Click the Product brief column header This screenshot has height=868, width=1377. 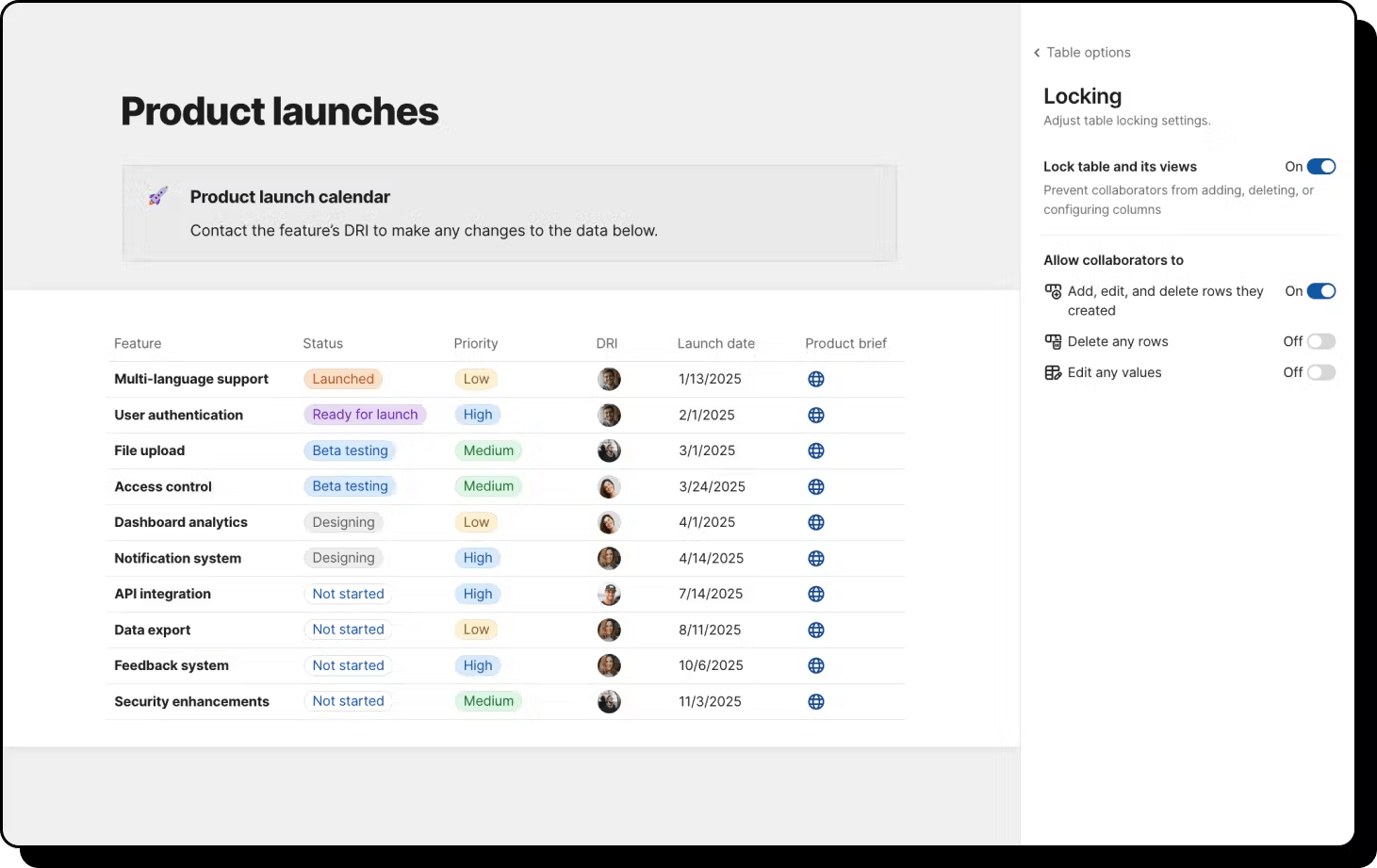pyautogui.click(x=845, y=344)
